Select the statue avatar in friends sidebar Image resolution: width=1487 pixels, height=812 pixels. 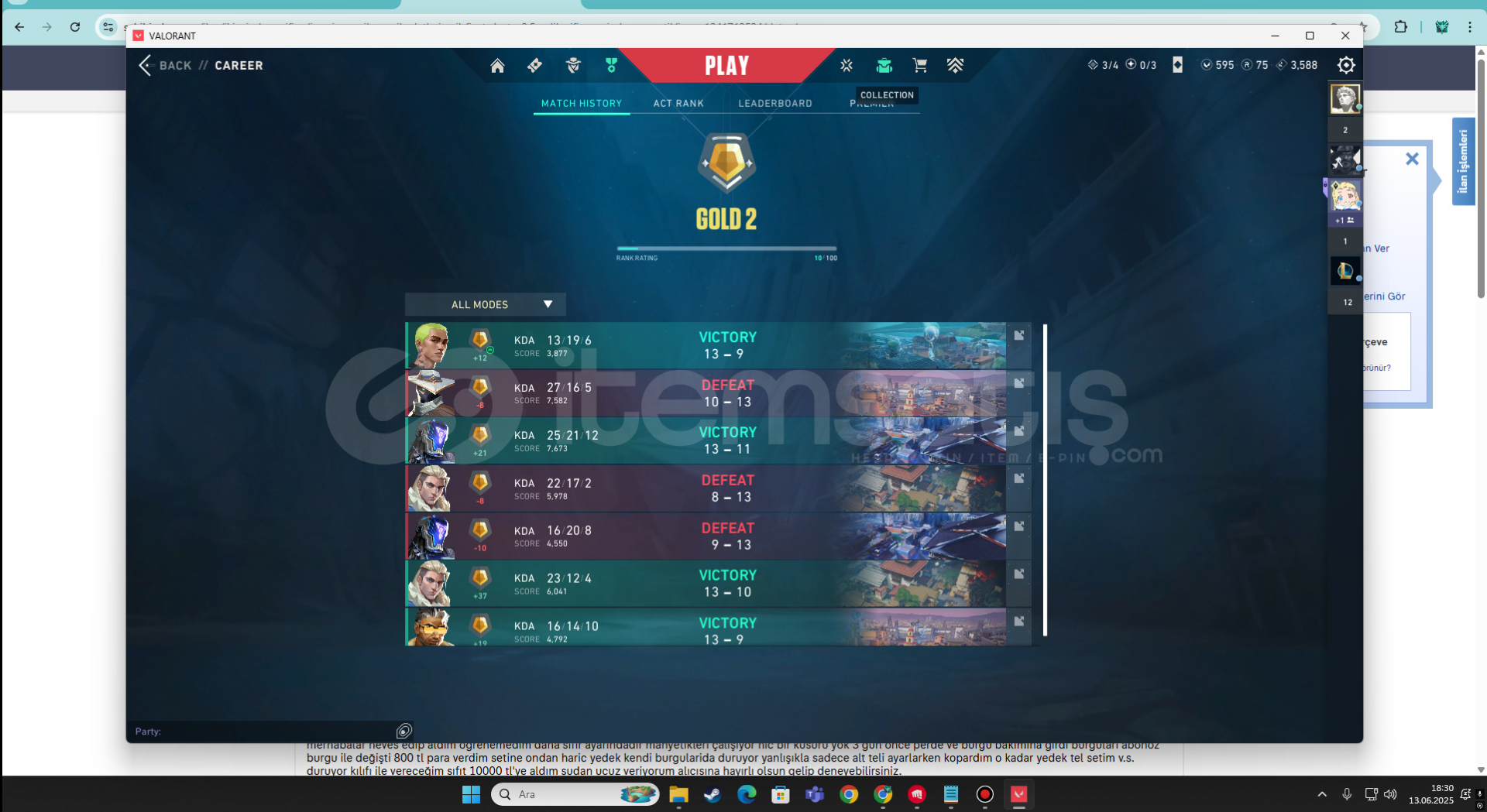pyautogui.click(x=1345, y=99)
